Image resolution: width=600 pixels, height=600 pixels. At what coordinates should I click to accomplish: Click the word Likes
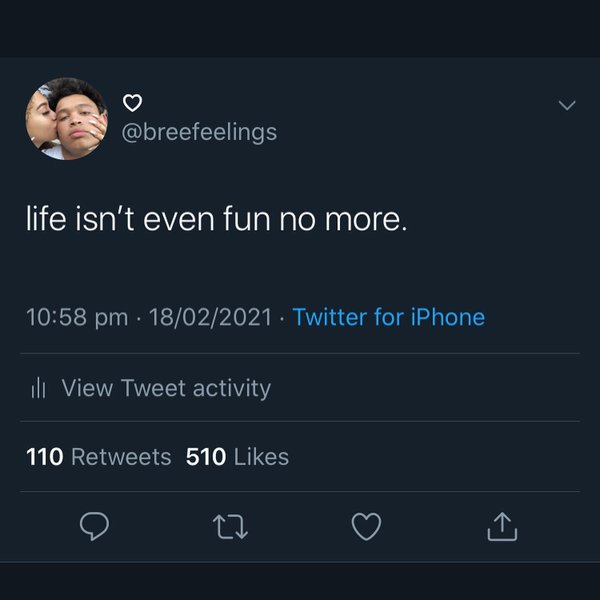click(x=261, y=457)
